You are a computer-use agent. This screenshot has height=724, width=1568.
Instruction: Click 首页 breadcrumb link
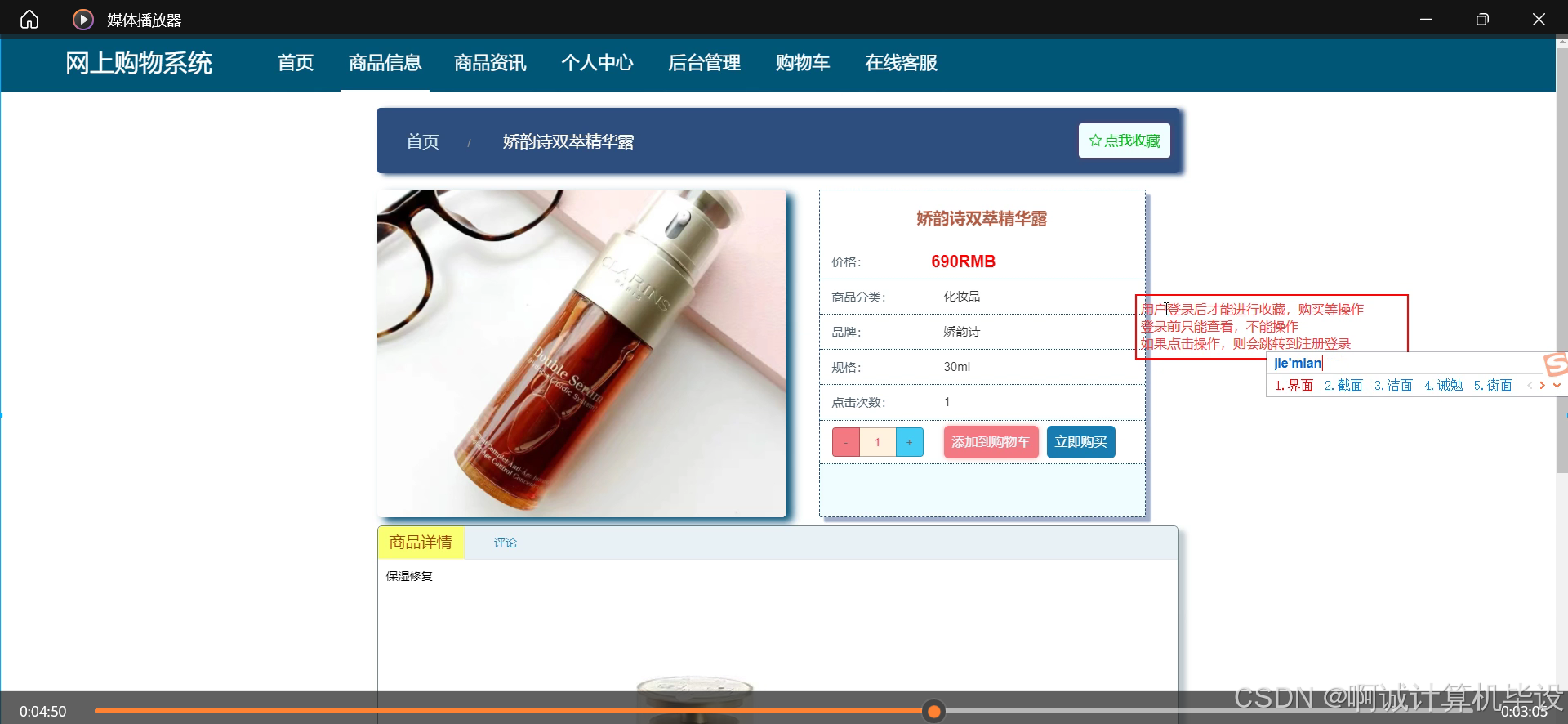[422, 141]
